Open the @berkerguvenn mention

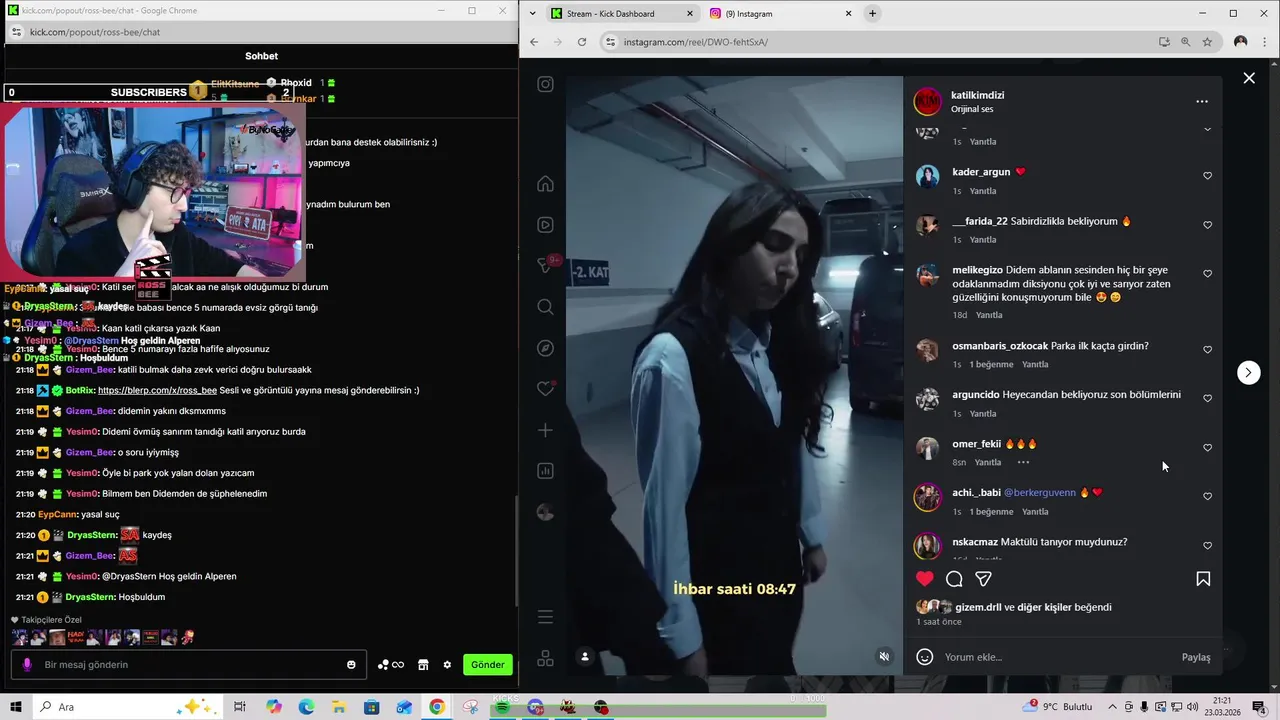(x=1040, y=492)
